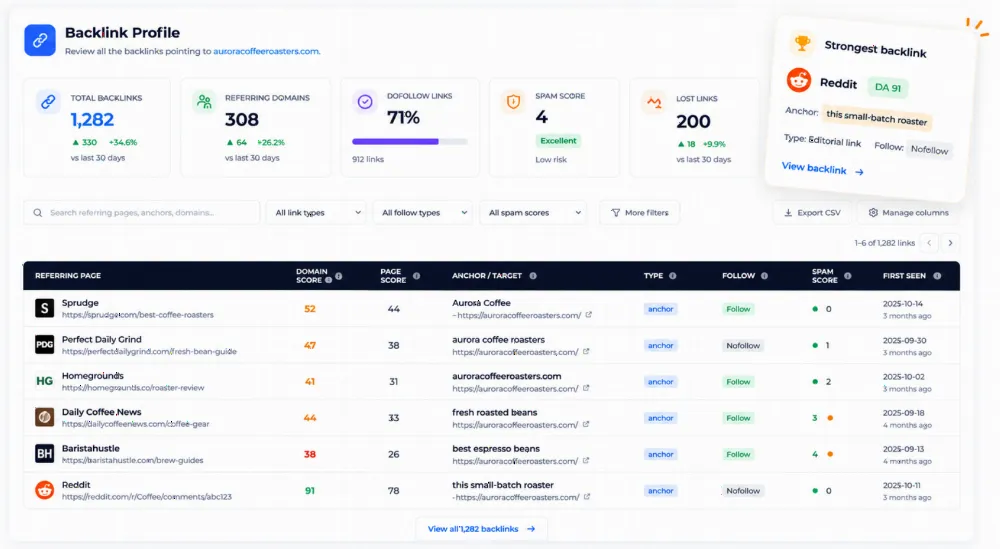Open external link icon in Reddit row
The image size is (1000, 549).
coord(587,497)
